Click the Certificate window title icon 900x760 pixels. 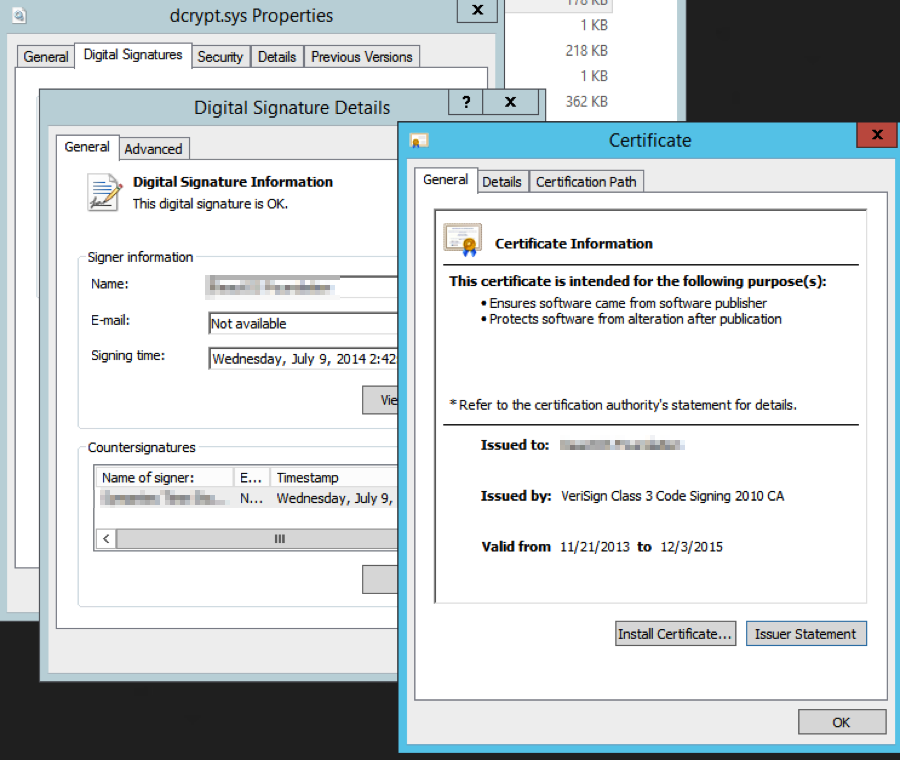[419, 141]
